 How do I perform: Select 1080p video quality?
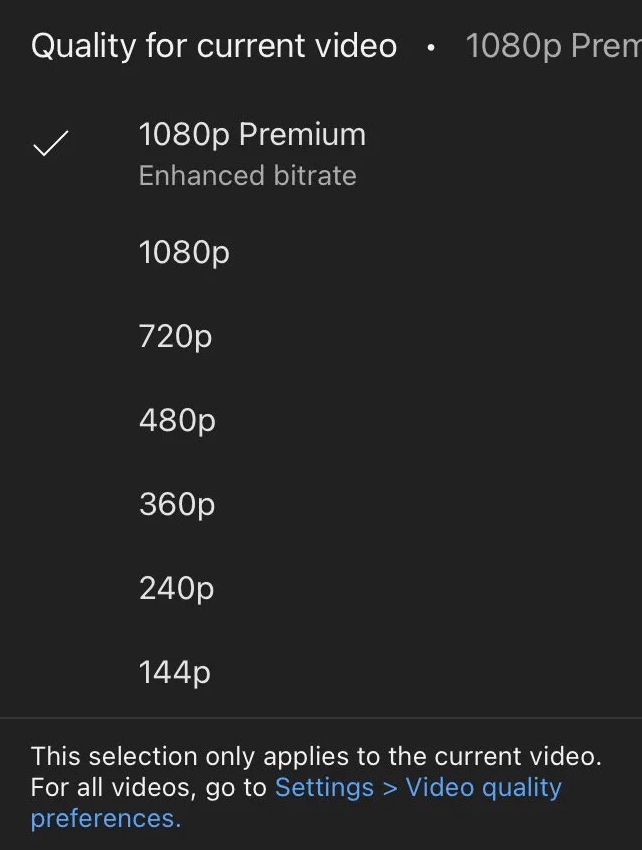(x=184, y=252)
